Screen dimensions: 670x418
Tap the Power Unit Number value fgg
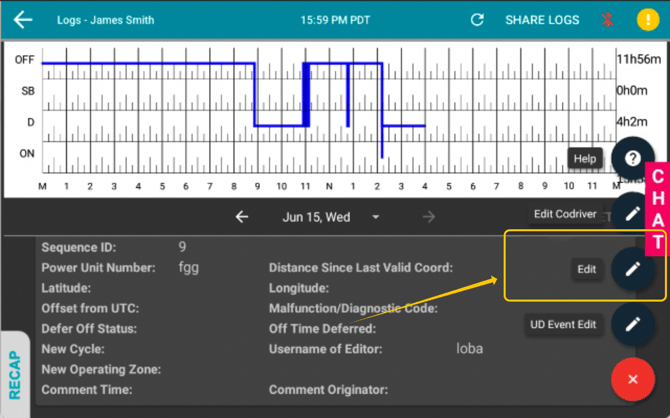click(188, 268)
